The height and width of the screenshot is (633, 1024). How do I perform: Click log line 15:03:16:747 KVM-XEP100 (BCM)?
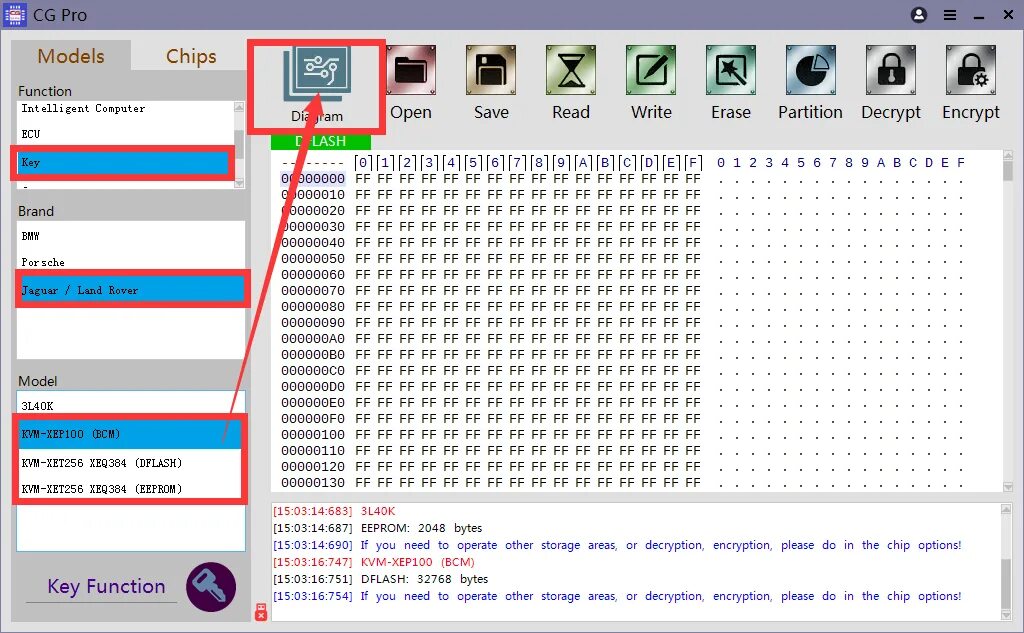374,562
